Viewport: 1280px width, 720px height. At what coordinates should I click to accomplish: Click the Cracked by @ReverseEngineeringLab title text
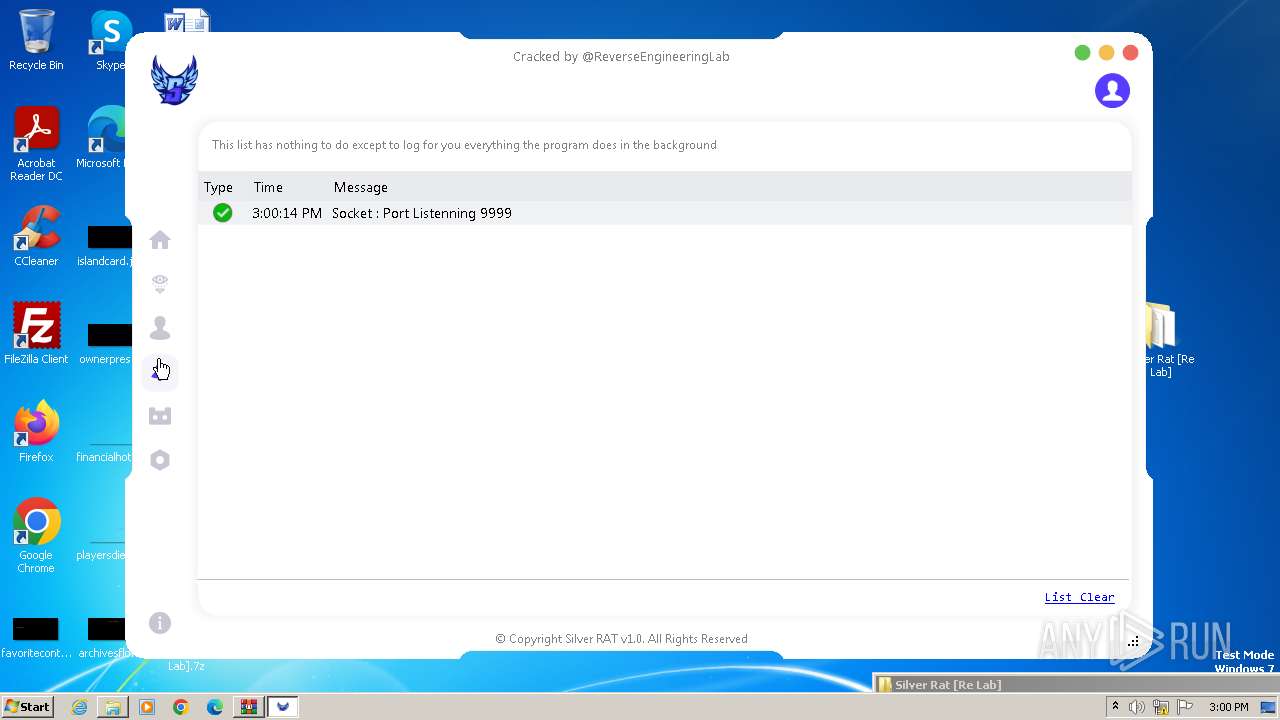coord(621,57)
